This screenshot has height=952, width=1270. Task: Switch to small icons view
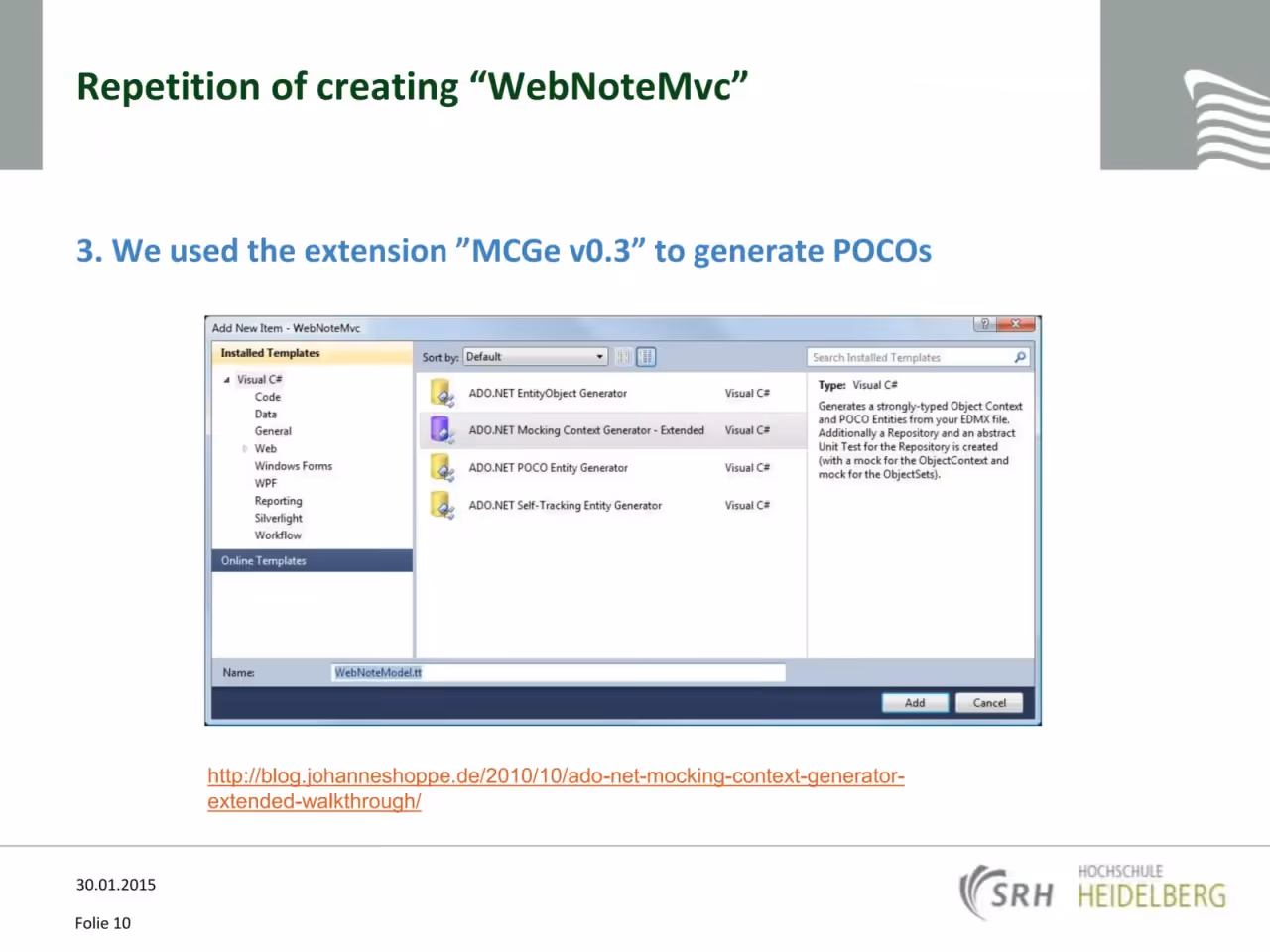624,357
